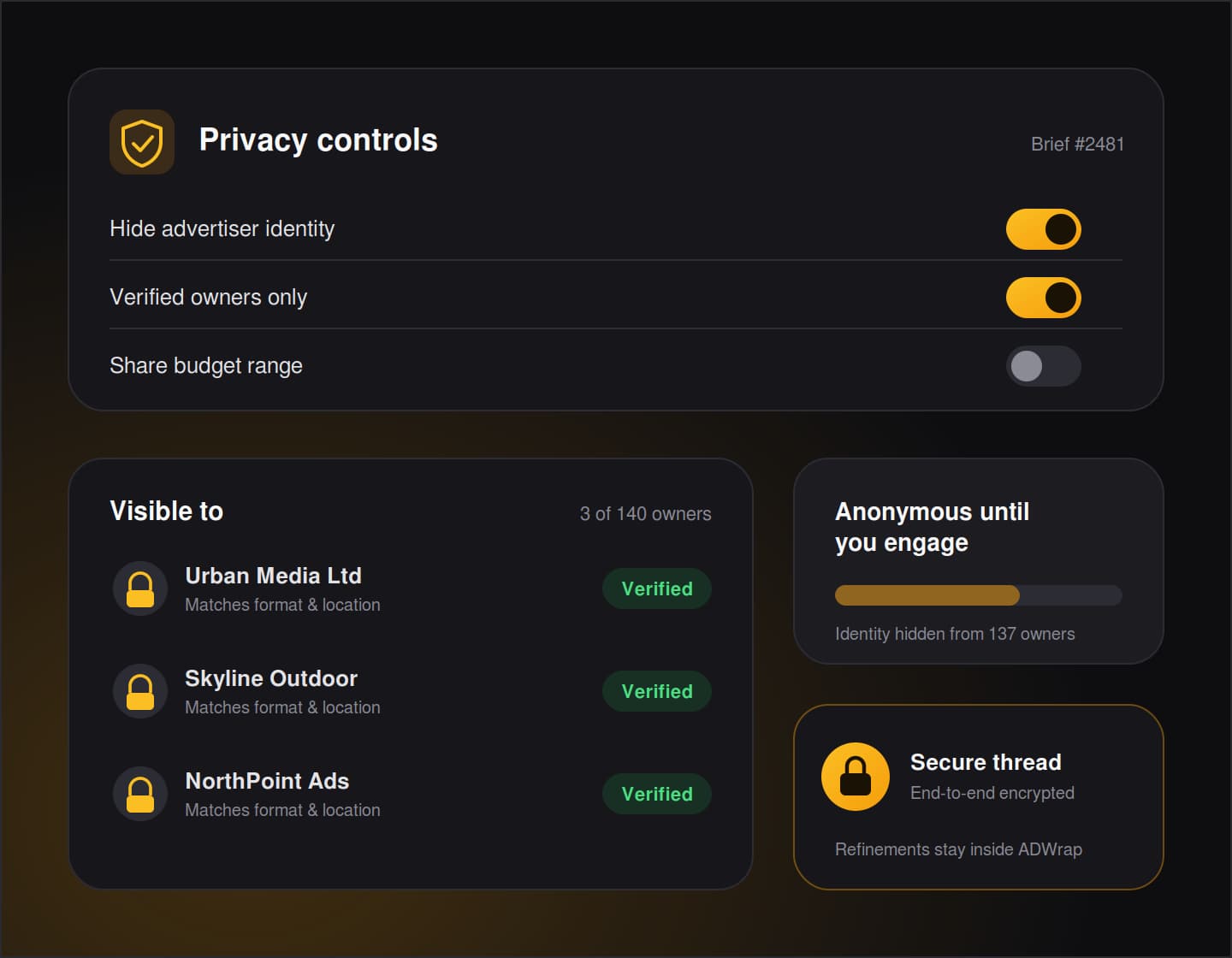The image size is (1232, 958).
Task: Click Identity hidden from 137 owners text
Action: click(955, 634)
